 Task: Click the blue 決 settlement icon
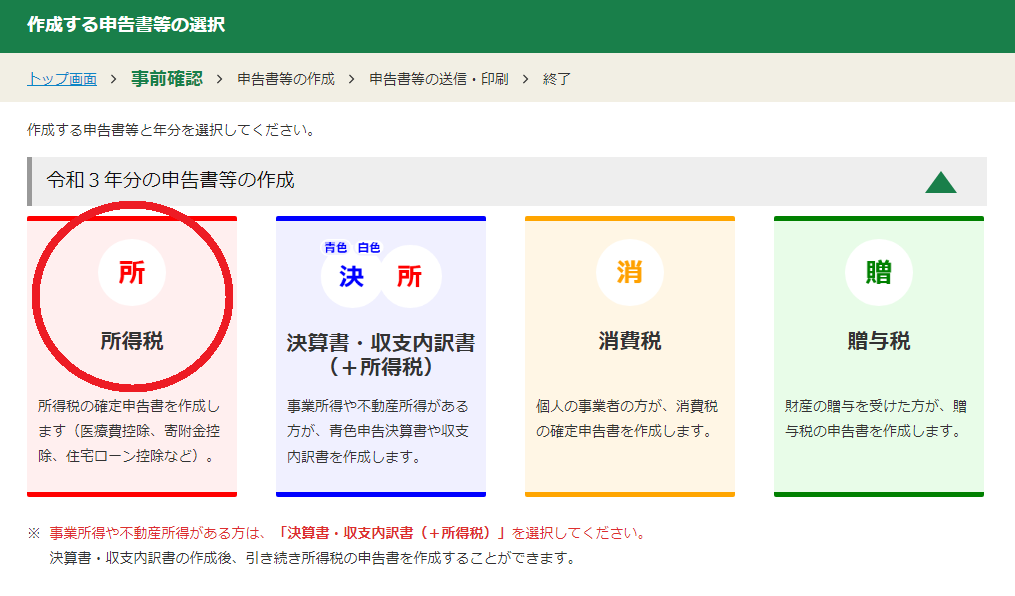pyautogui.click(x=351, y=276)
